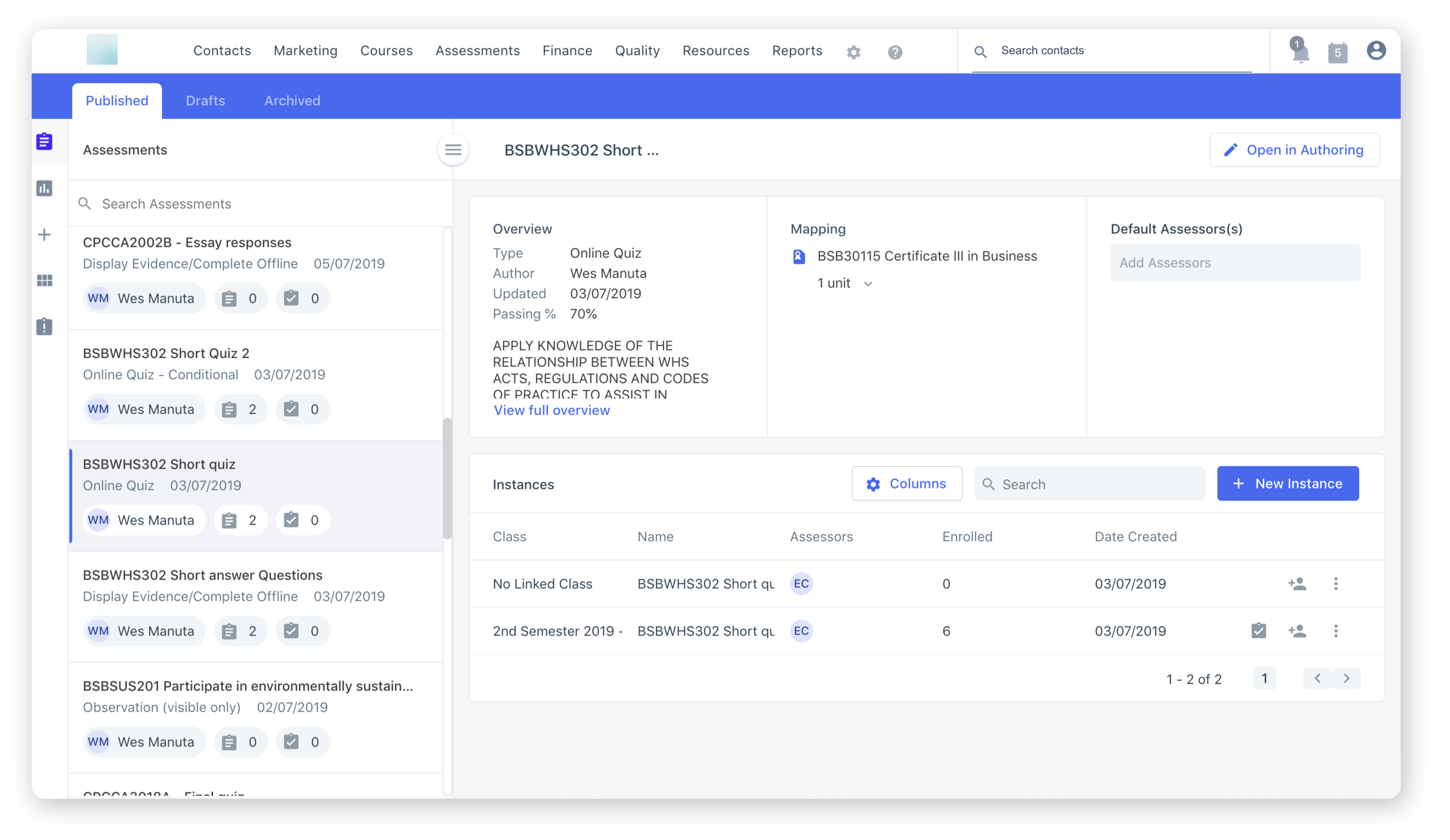Click the add-assessor icon on the No Linked Class row
The height and width of the screenshot is (840, 1450).
tap(1298, 583)
